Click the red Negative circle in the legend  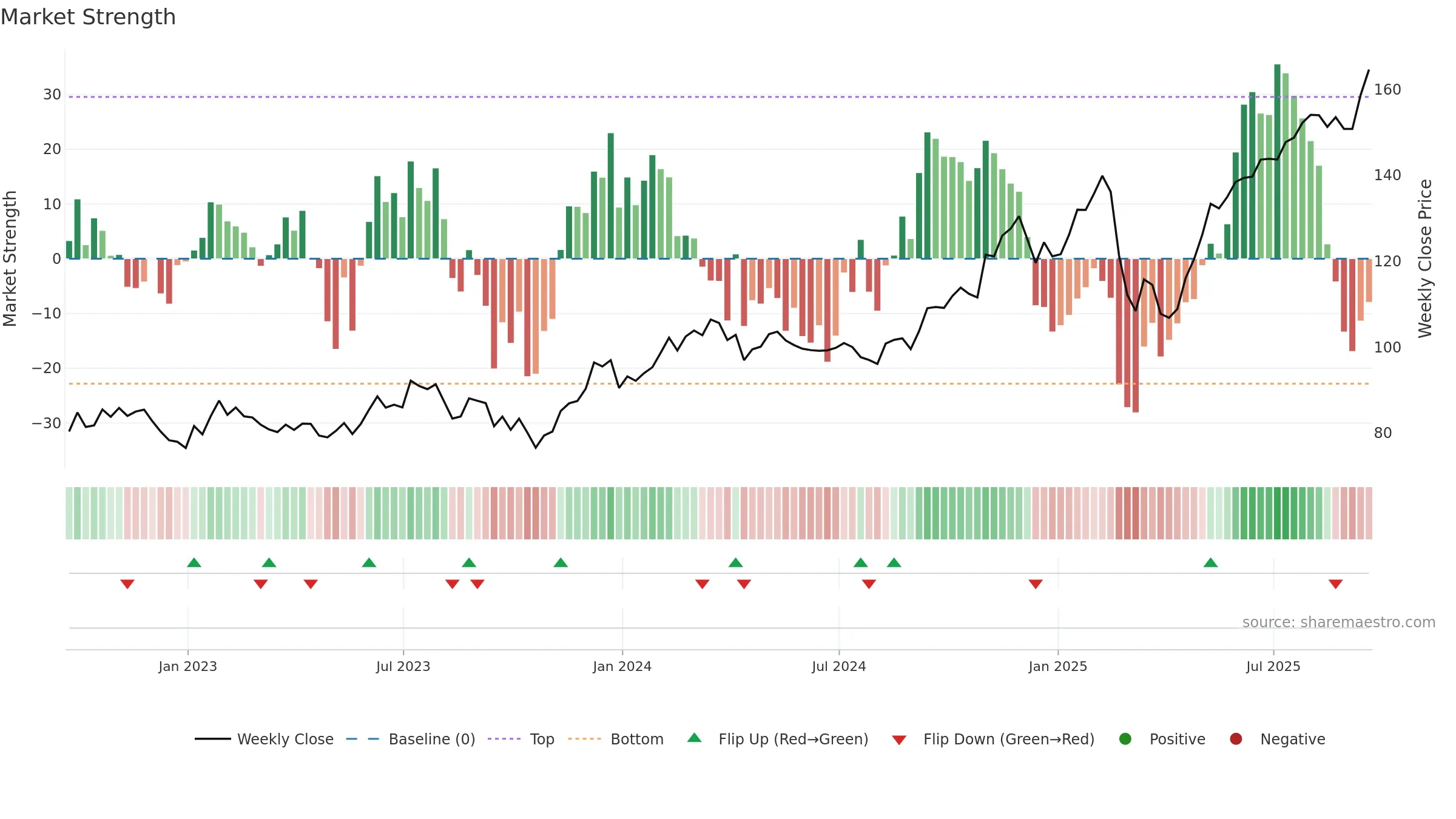(x=1236, y=739)
